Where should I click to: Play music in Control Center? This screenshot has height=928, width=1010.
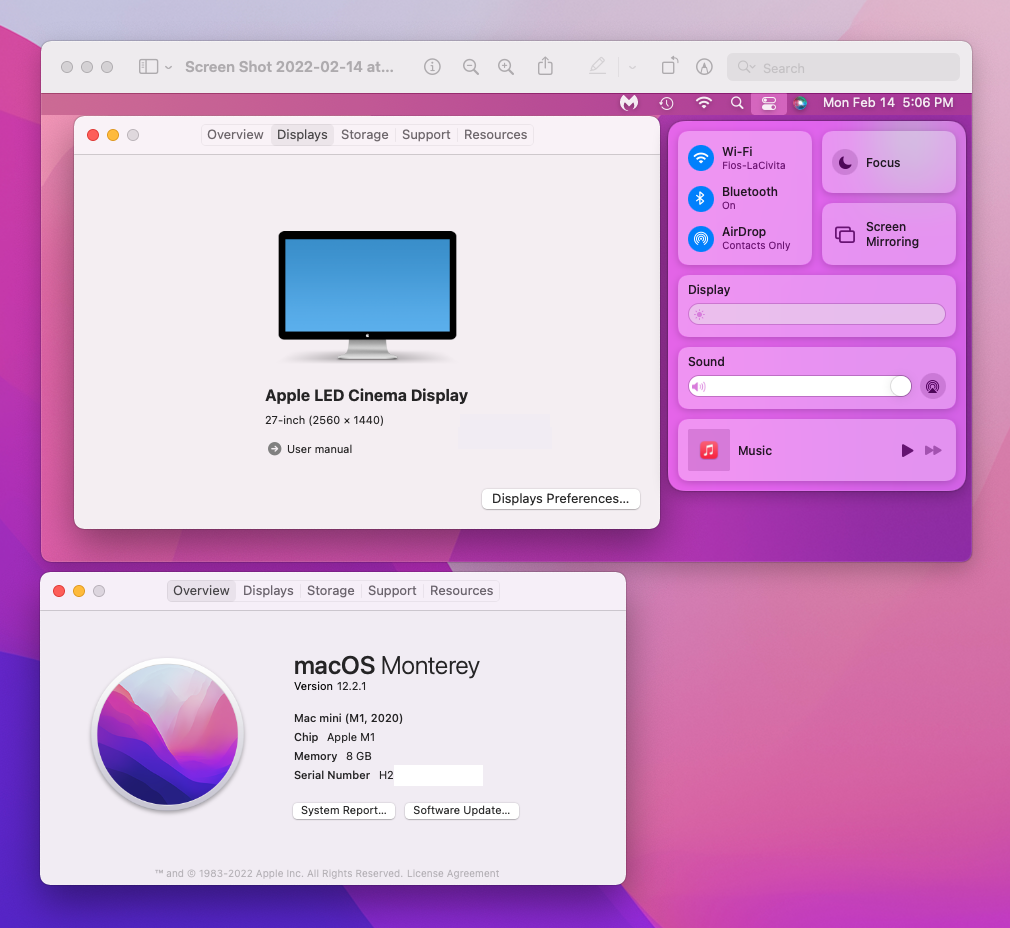pyautogui.click(x=907, y=450)
